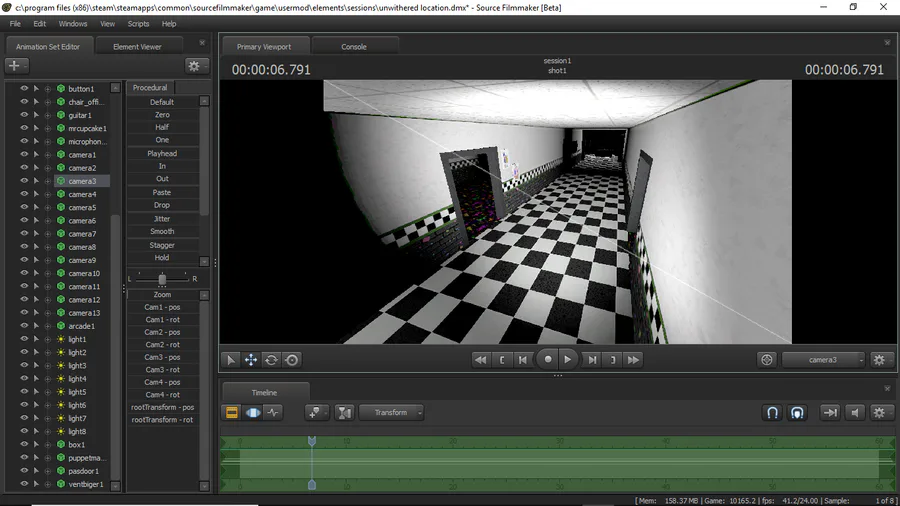Image resolution: width=900 pixels, height=506 pixels.
Task: Close the Animation Set Editor panel
Action: point(202,43)
